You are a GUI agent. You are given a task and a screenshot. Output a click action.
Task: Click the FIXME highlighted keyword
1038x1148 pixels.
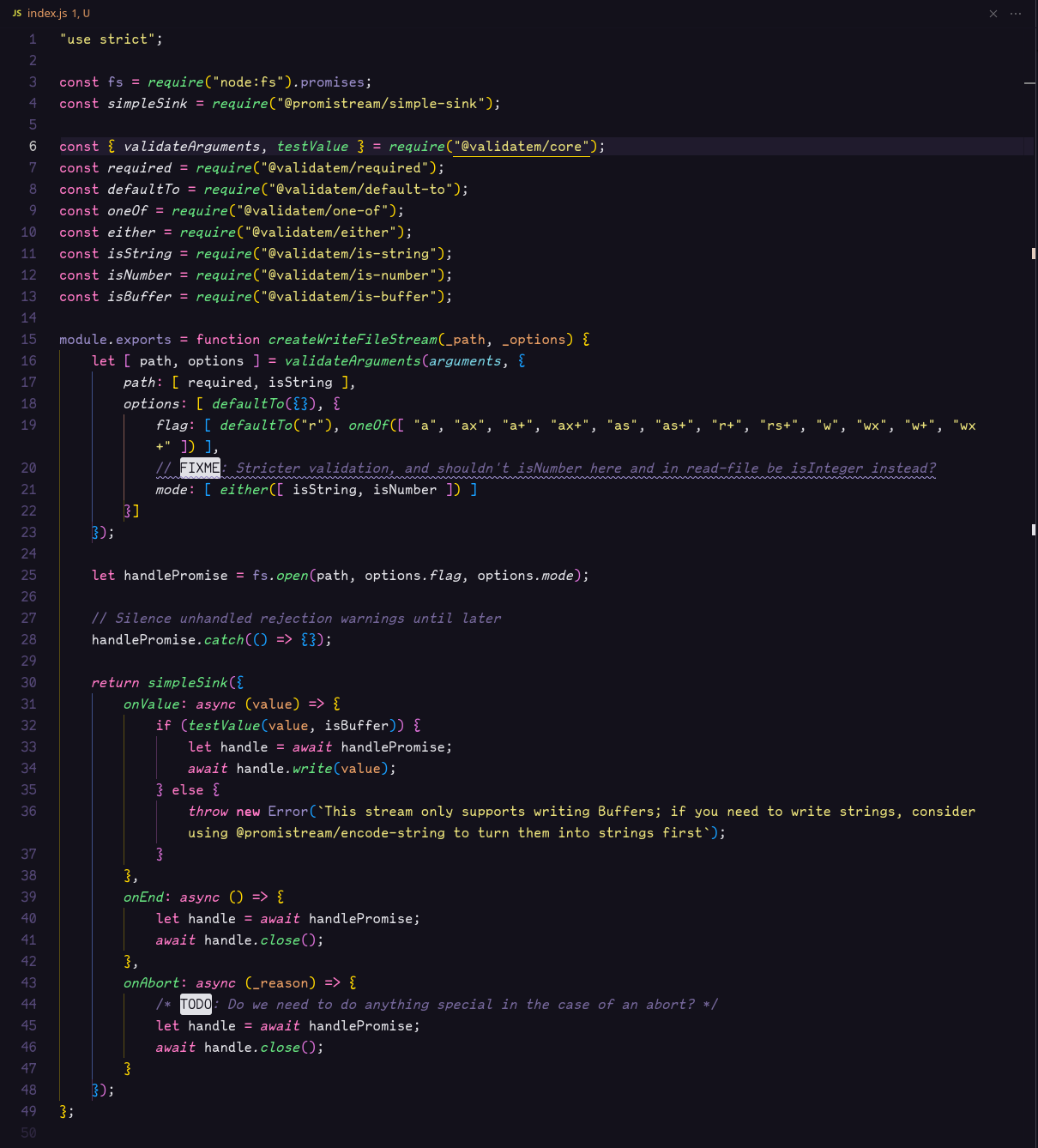point(200,468)
